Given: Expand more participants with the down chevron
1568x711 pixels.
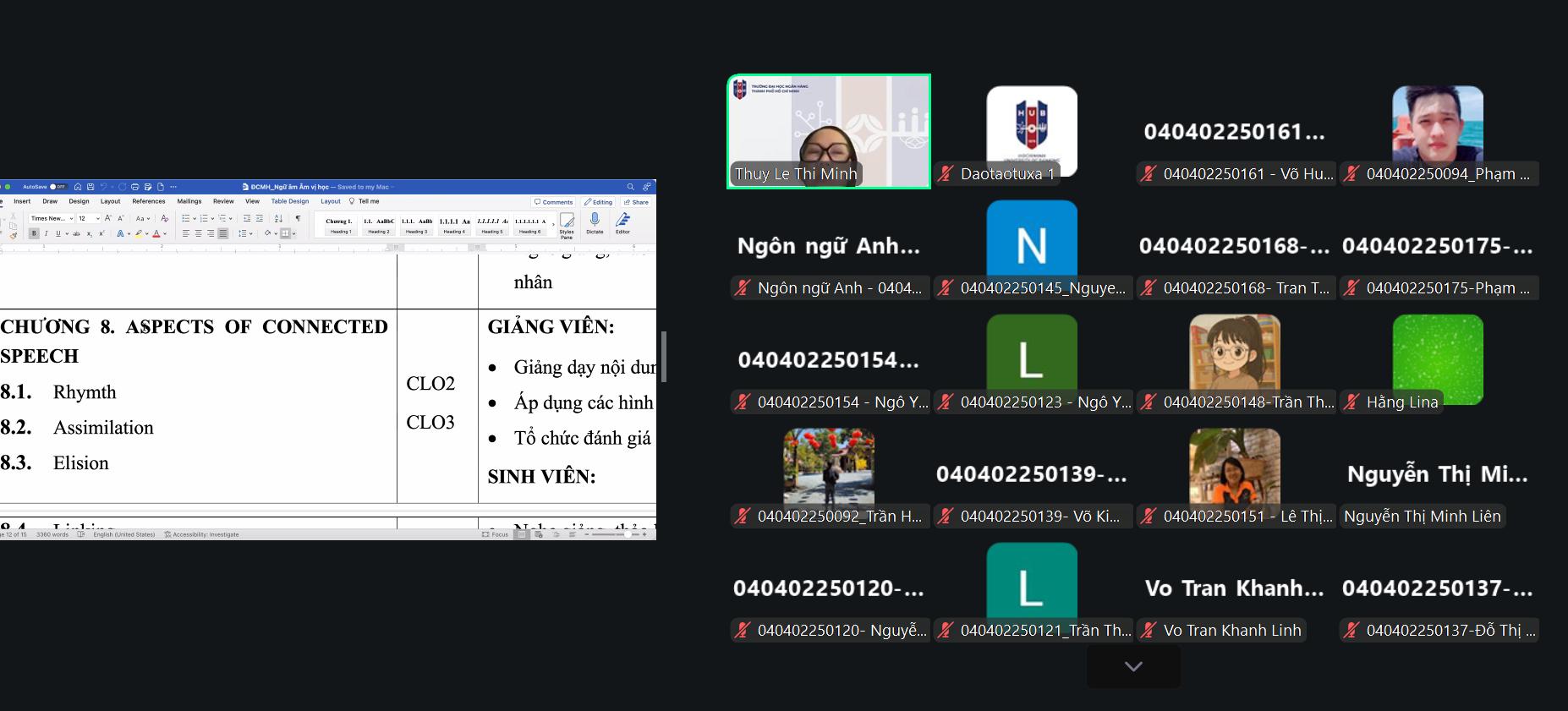Looking at the screenshot, I should point(1133,666).
